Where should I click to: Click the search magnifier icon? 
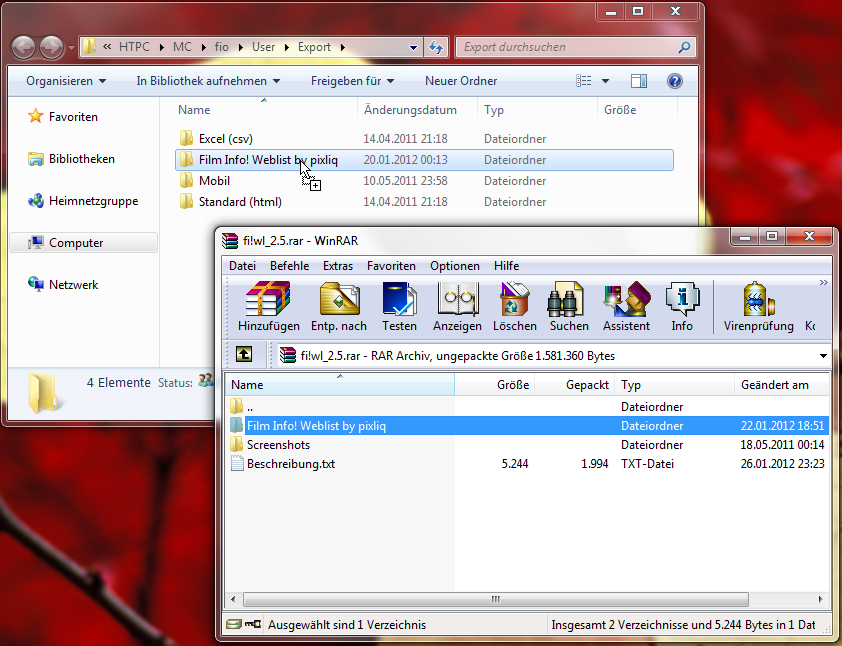(685, 47)
